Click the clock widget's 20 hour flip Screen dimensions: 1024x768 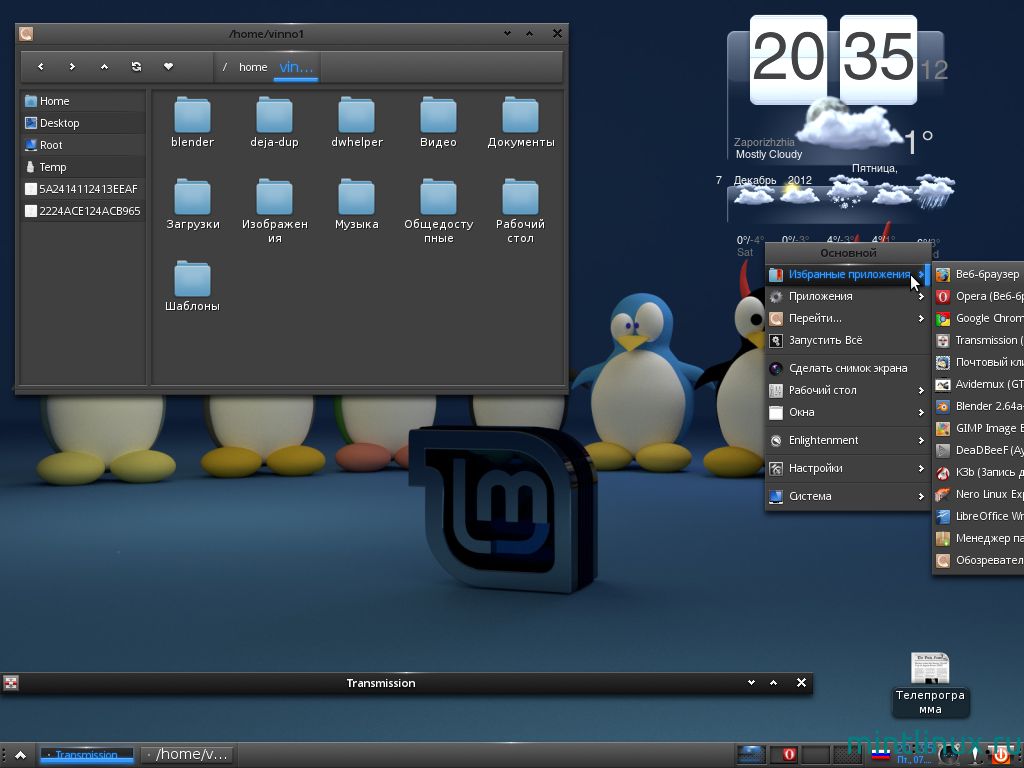pos(788,59)
